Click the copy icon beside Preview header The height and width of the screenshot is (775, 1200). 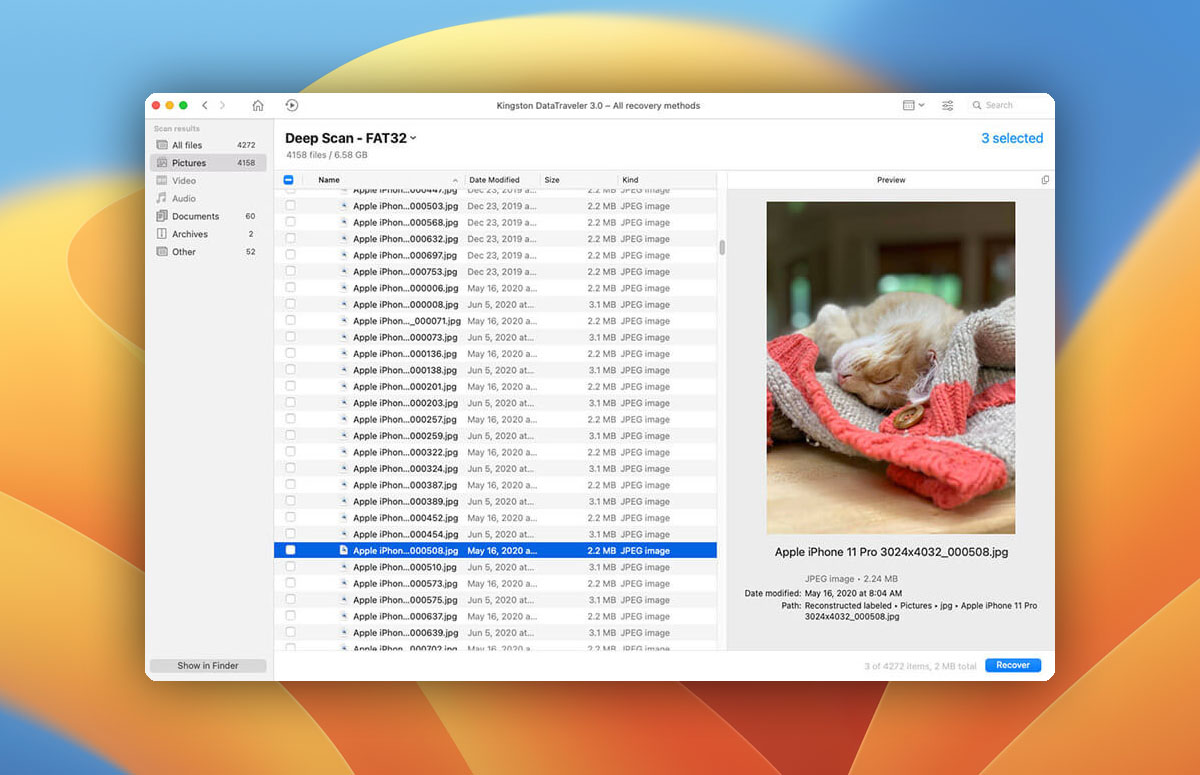coord(1045,180)
